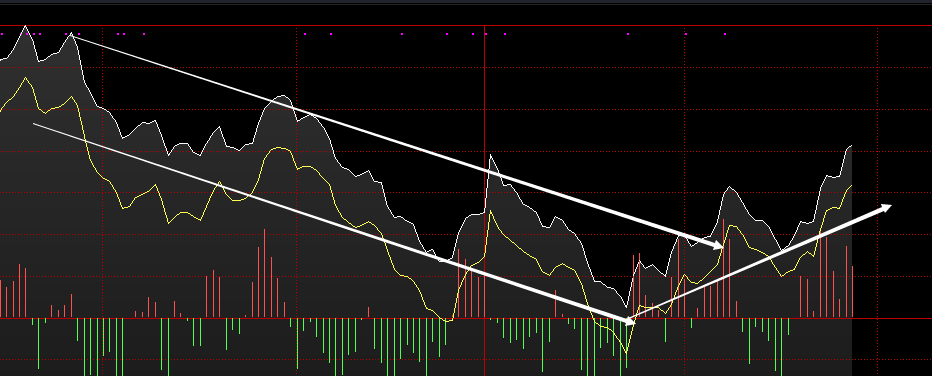Select the sharp white spike beside solid vertical line
Screen dimensions: 932x376
pos(490,156)
